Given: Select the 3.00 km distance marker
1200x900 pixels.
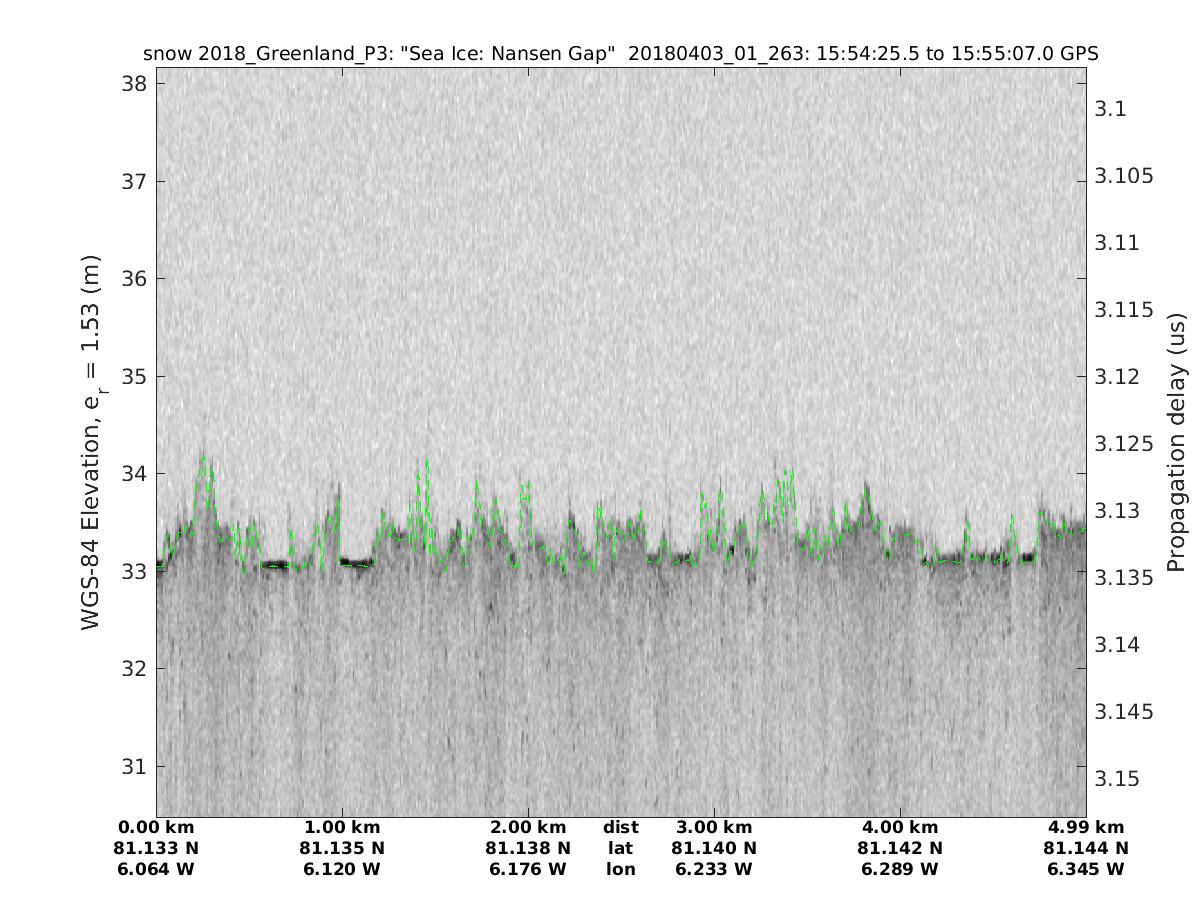Looking at the screenshot, I should tap(714, 827).
